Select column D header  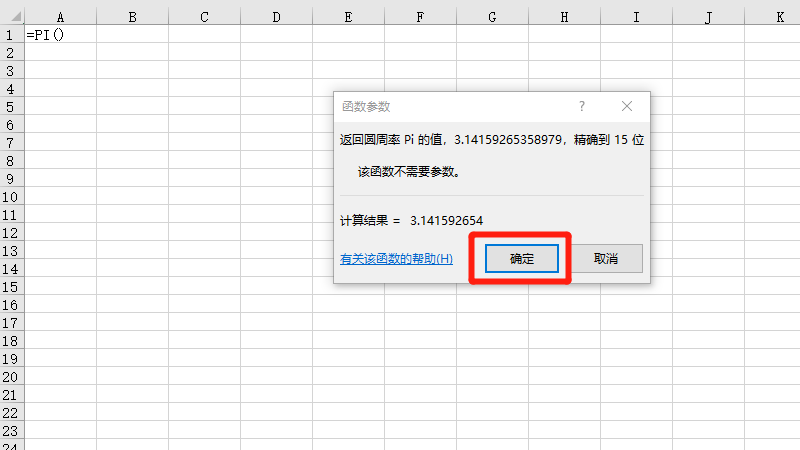tap(276, 17)
